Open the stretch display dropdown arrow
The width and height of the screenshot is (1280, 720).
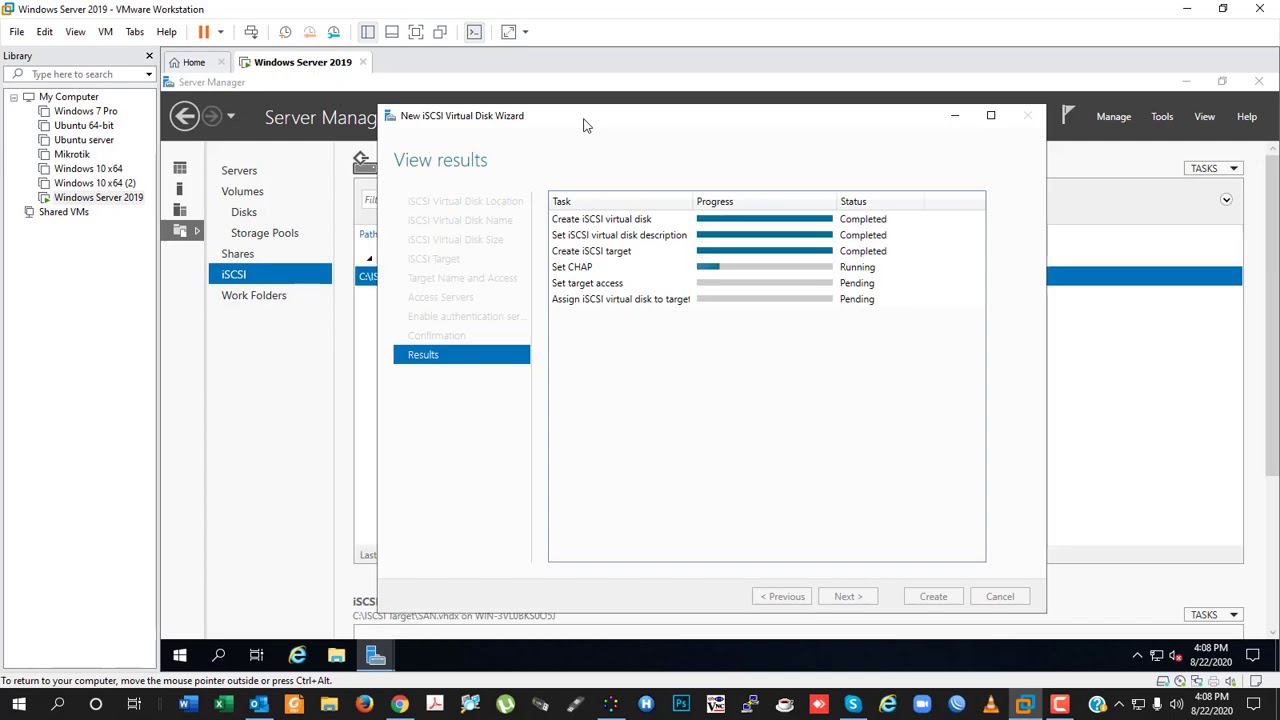point(525,32)
